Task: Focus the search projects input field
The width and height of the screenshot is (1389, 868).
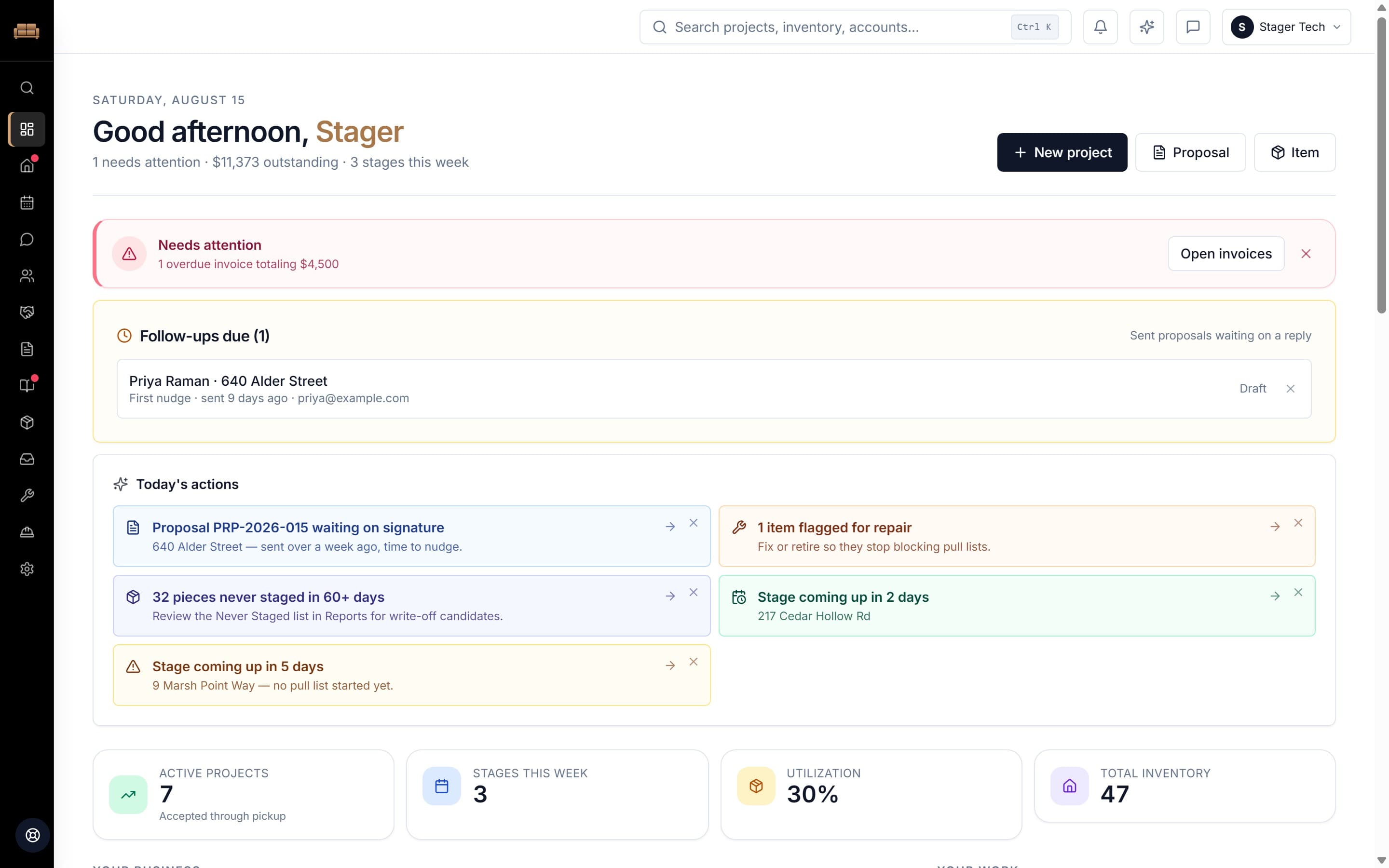Action: click(x=855, y=27)
